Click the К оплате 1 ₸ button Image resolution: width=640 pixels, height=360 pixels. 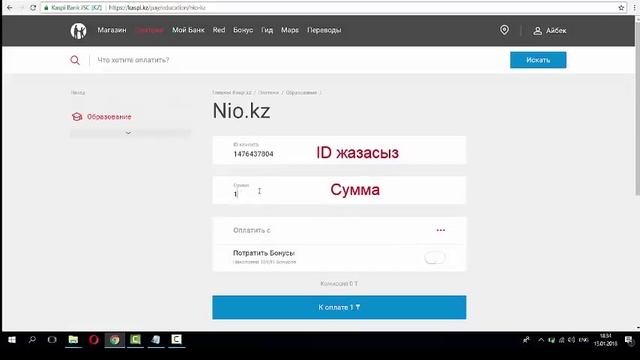(x=339, y=307)
